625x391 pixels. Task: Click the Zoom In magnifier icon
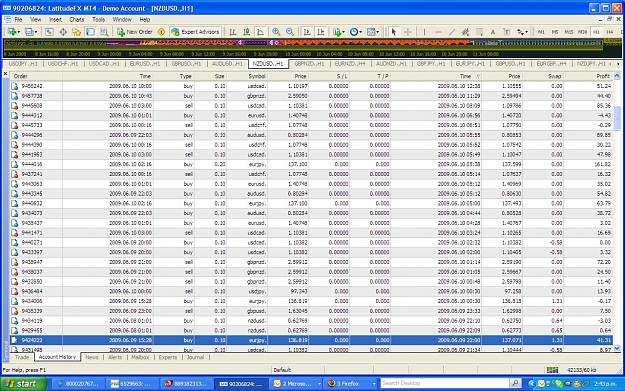(276, 32)
